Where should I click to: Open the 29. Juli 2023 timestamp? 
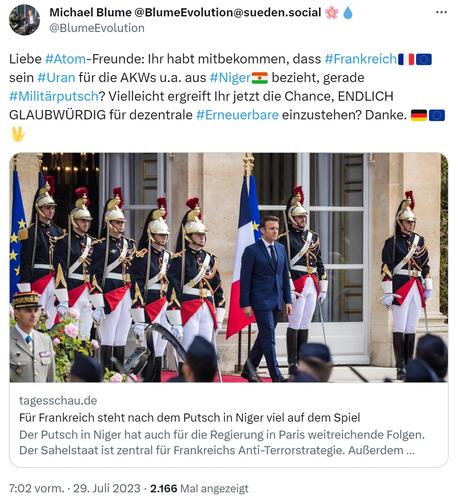point(107,488)
